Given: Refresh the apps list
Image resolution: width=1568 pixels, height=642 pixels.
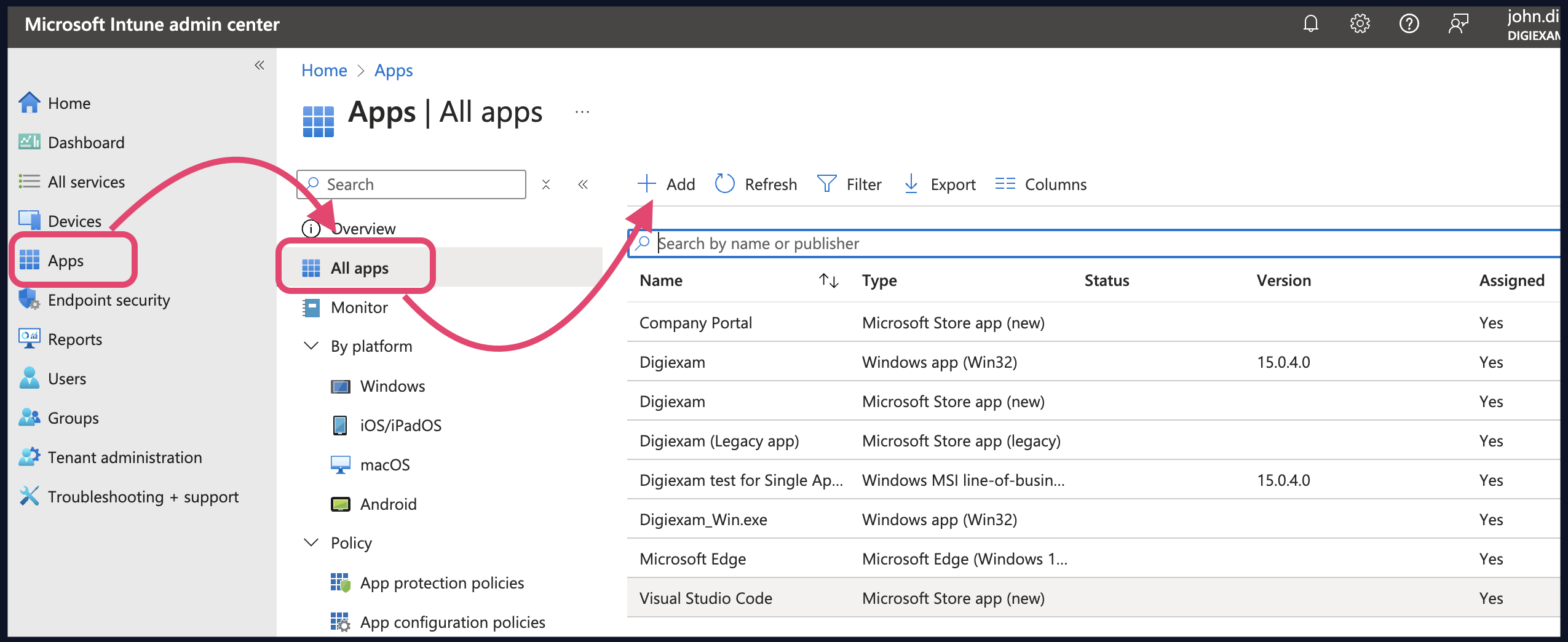Looking at the screenshot, I should click(x=756, y=184).
